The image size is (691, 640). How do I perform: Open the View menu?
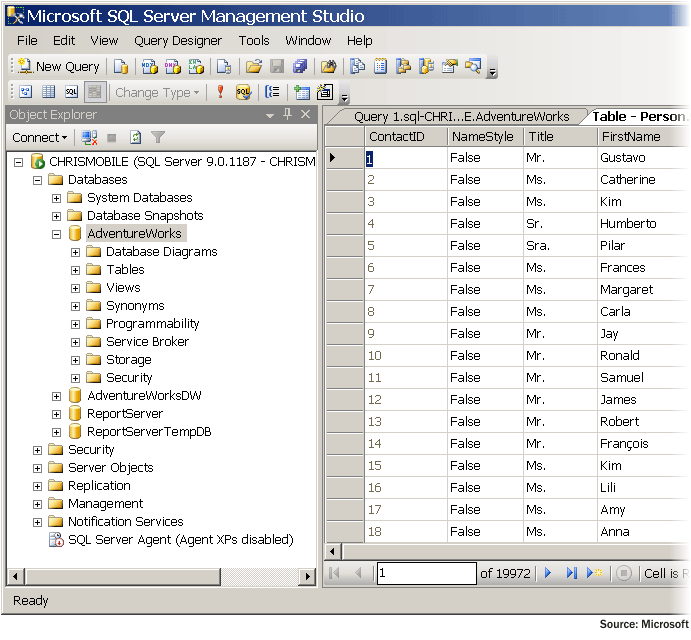click(x=104, y=41)
